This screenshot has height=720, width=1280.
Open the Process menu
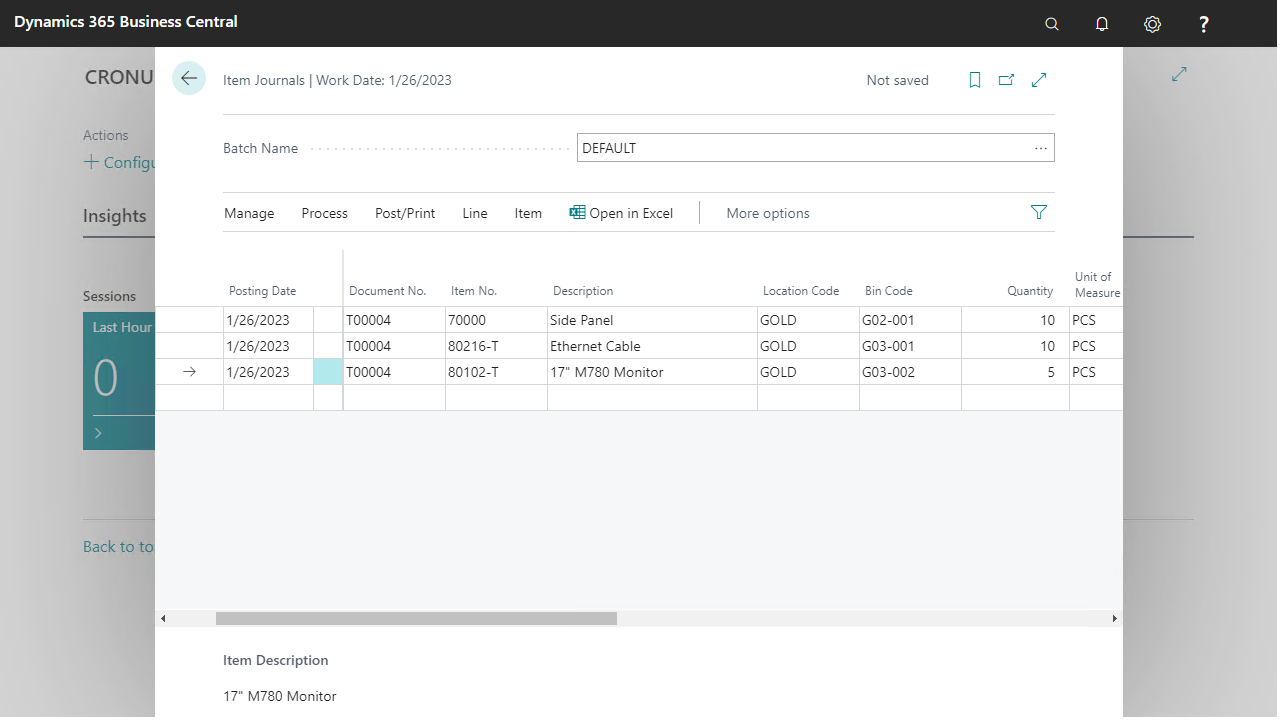325,213
